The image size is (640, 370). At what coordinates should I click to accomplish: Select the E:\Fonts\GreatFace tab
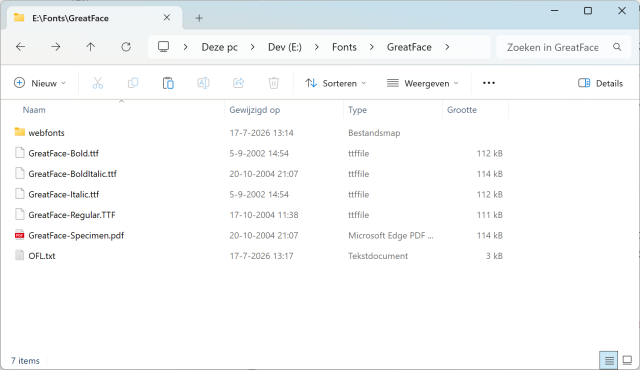pos(94,18)
